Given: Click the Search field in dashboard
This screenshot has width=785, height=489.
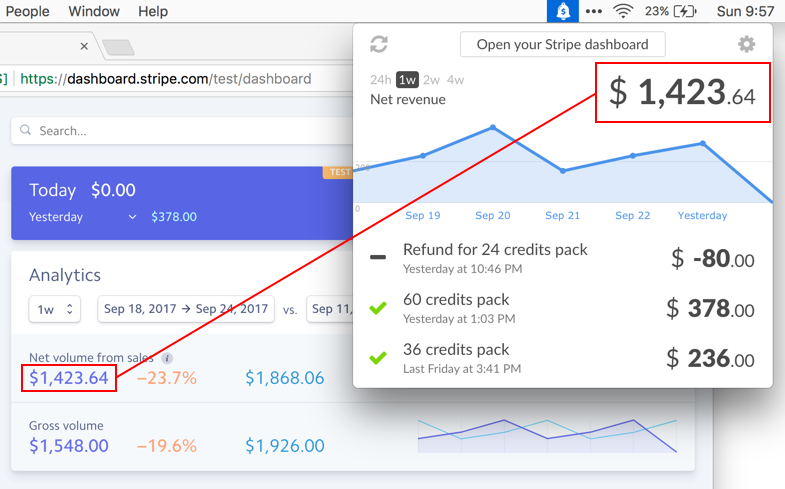Looking at the screenshot, I should point(182,131).
